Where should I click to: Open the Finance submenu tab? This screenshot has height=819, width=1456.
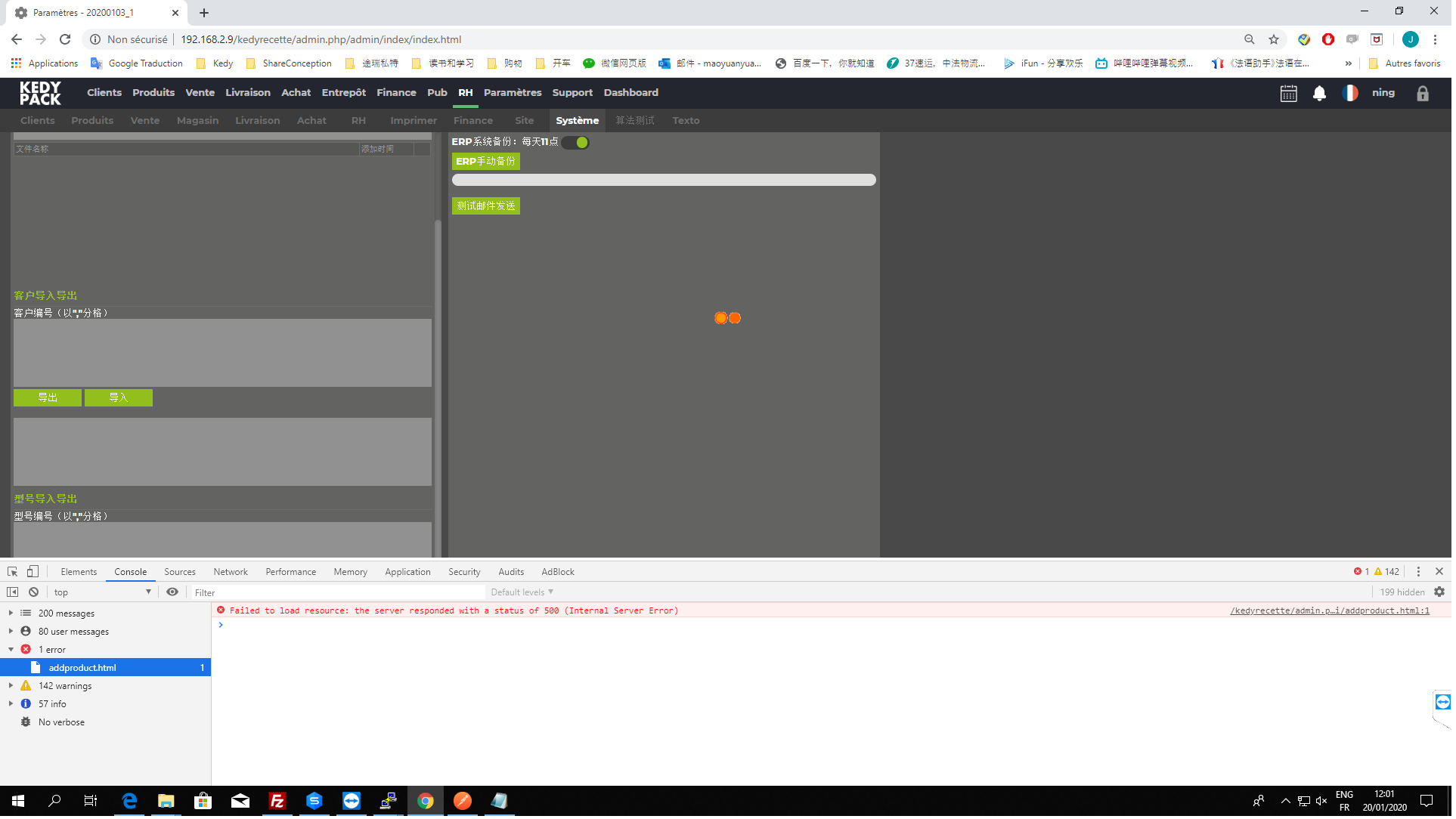pos(475,121)
